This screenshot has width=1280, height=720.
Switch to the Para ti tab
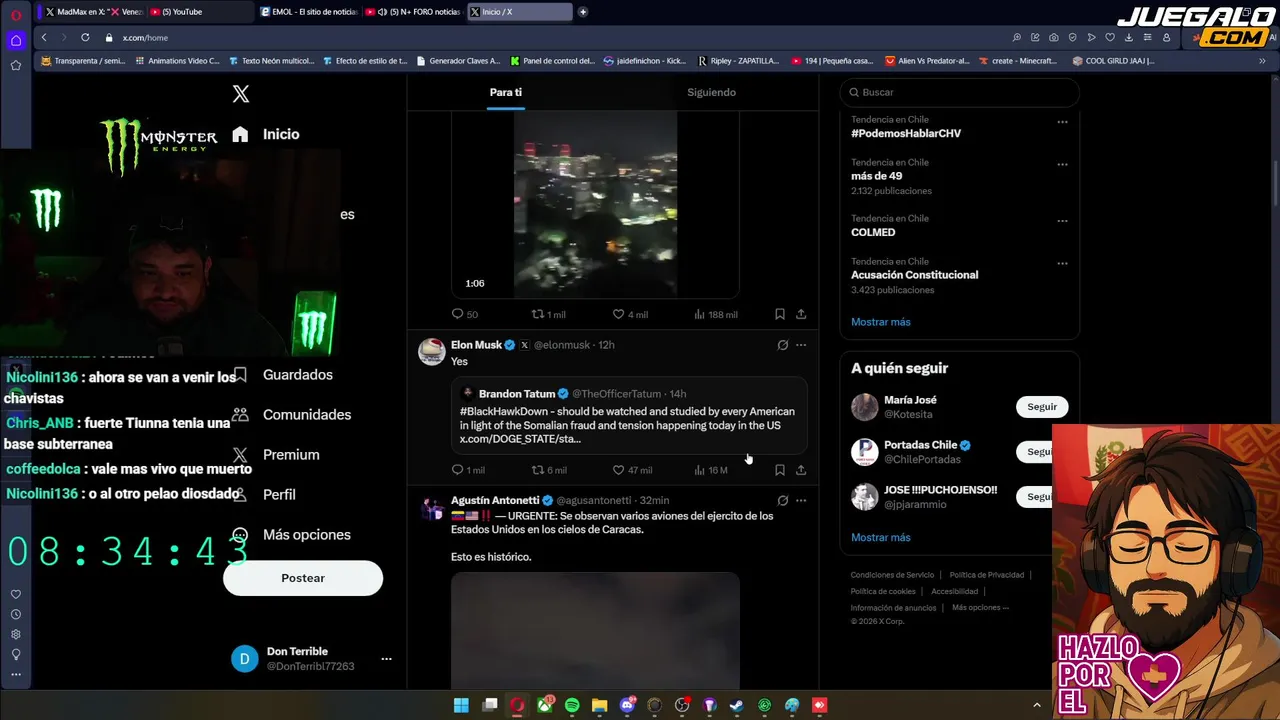click(x=505, y=92)
